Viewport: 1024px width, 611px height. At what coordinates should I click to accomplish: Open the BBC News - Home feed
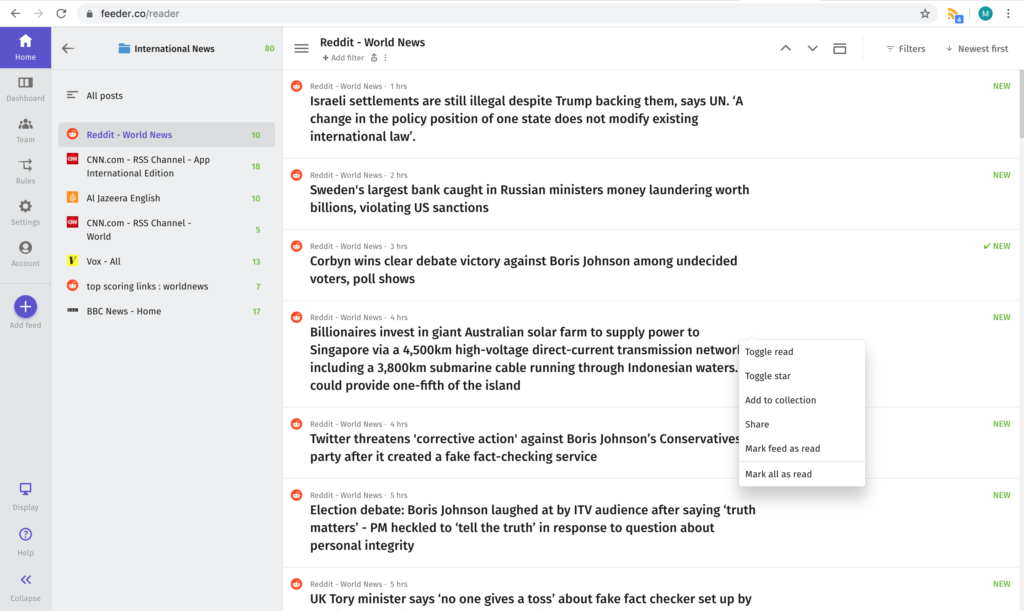[167, 311]
